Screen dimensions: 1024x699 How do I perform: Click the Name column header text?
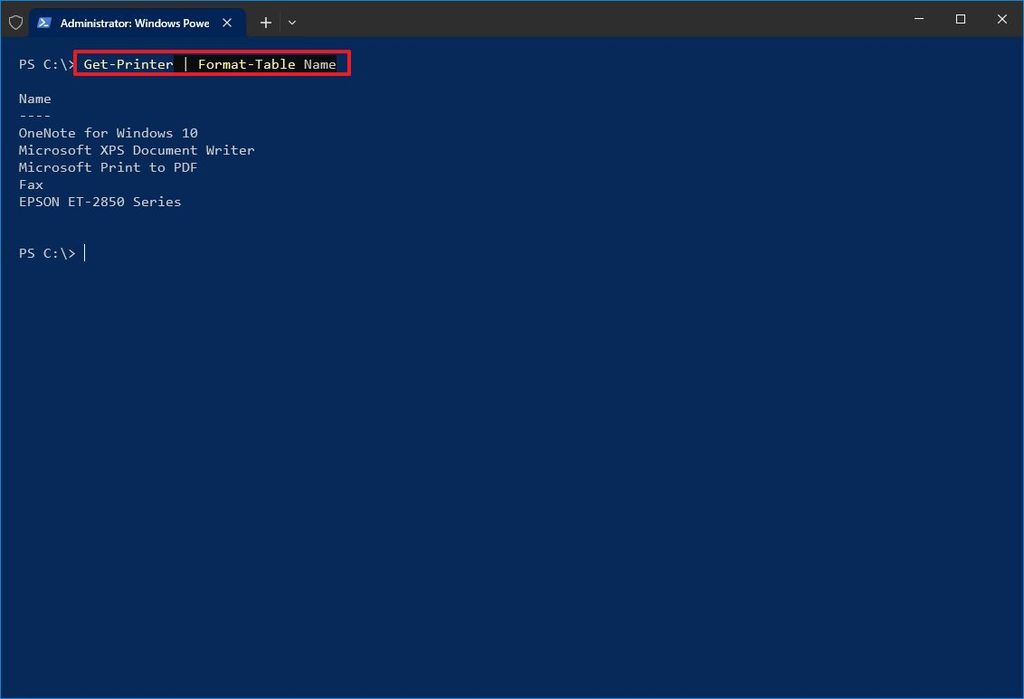(x=34, y=98)
